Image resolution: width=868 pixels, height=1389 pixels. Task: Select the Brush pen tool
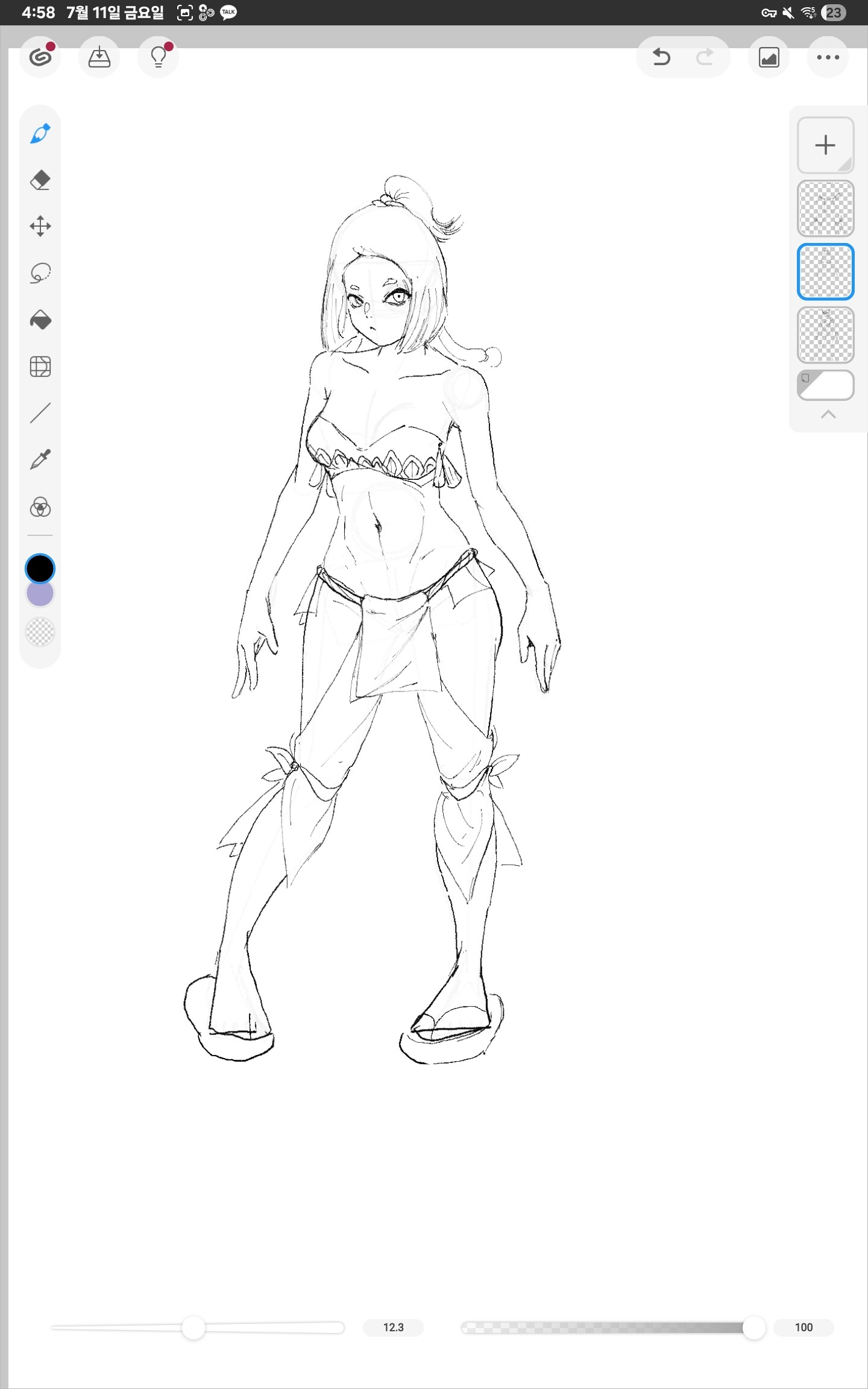click(x=40, y=134)
